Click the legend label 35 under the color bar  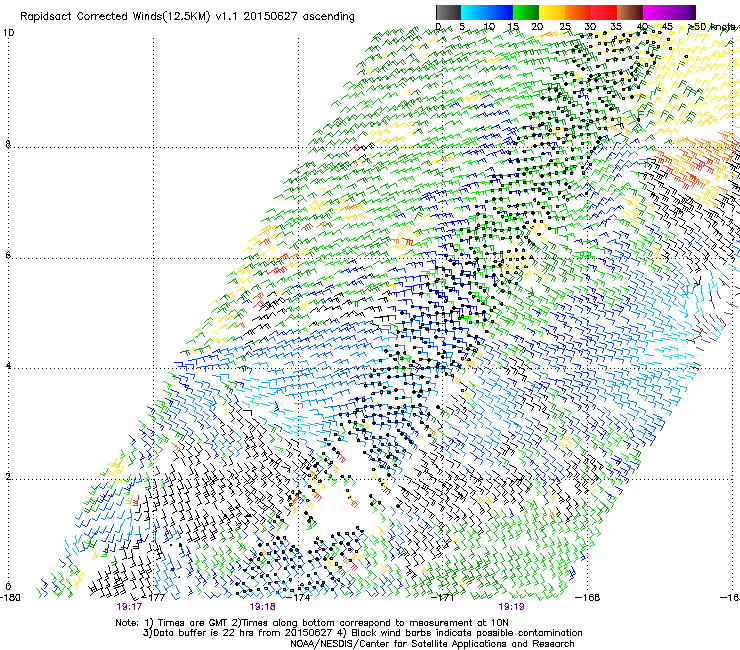(x=616, y=27)
